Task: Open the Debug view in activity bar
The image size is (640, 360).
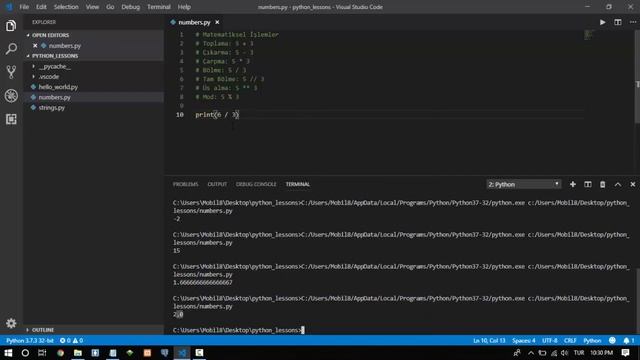Action: pyautogui.click(x=11, y=96)
